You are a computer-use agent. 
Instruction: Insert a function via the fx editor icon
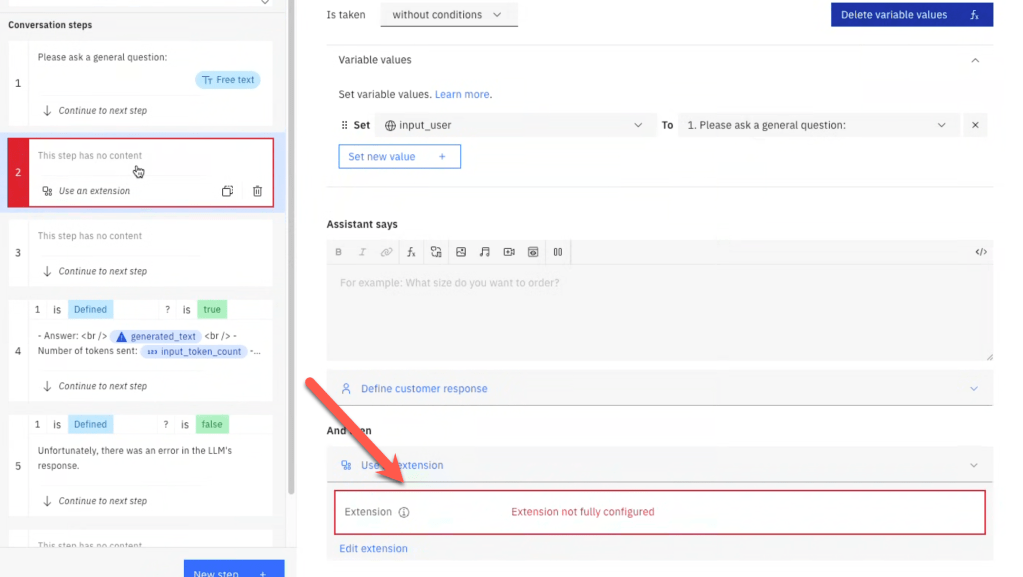pos(410,252)
